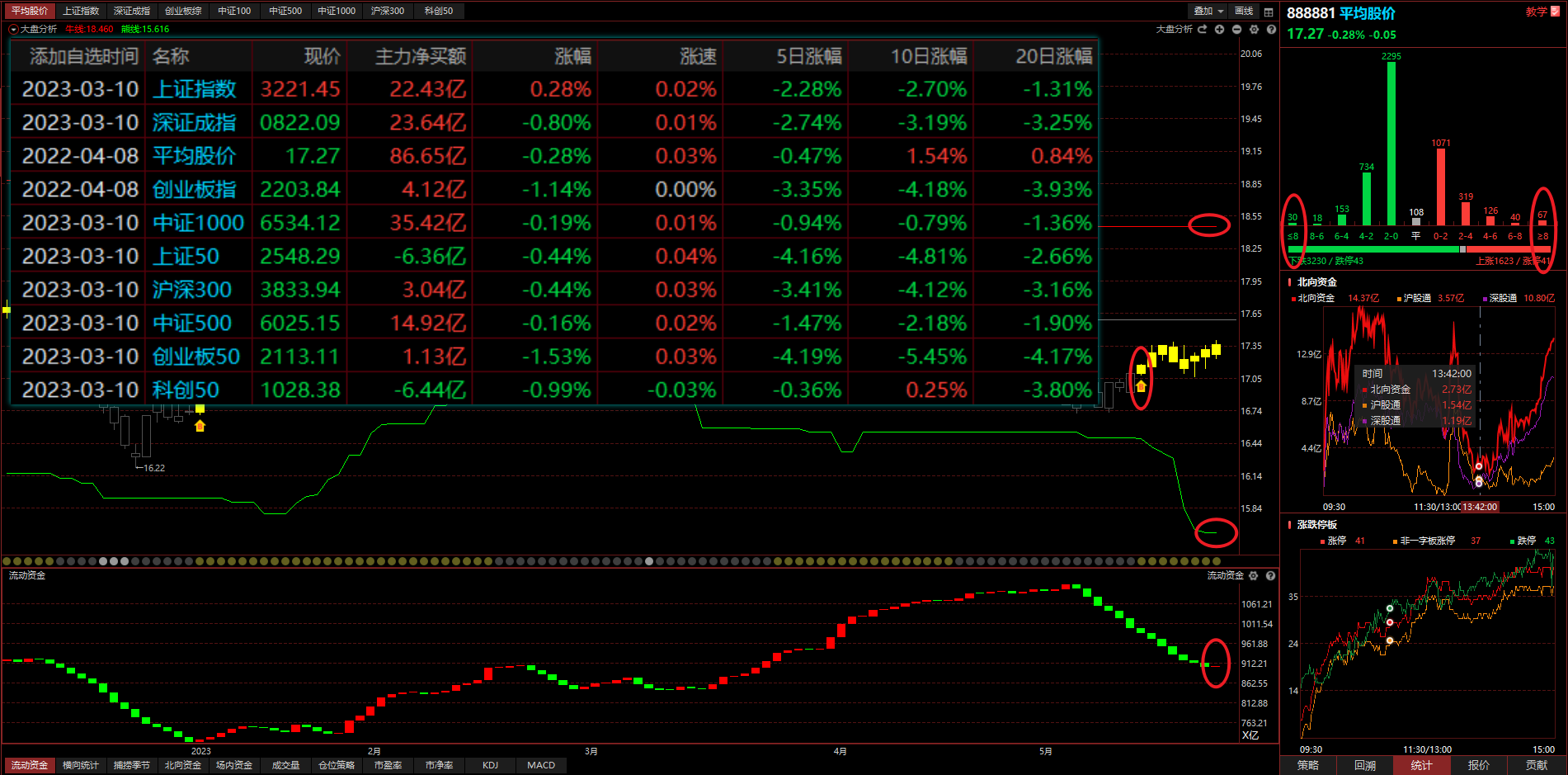Viewport: 1568px width, 775px height.
Task: Select the 市盈率 indicator tab
Action: pos(388,765)
